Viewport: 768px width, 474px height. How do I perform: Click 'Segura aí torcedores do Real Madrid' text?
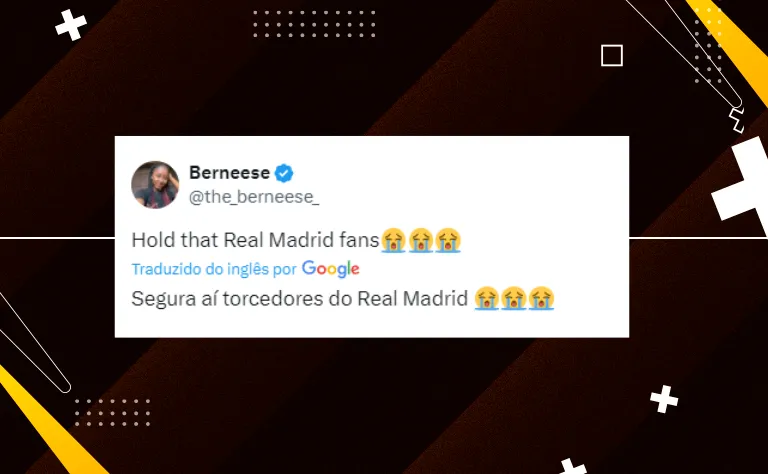click(x=300, y=299)
